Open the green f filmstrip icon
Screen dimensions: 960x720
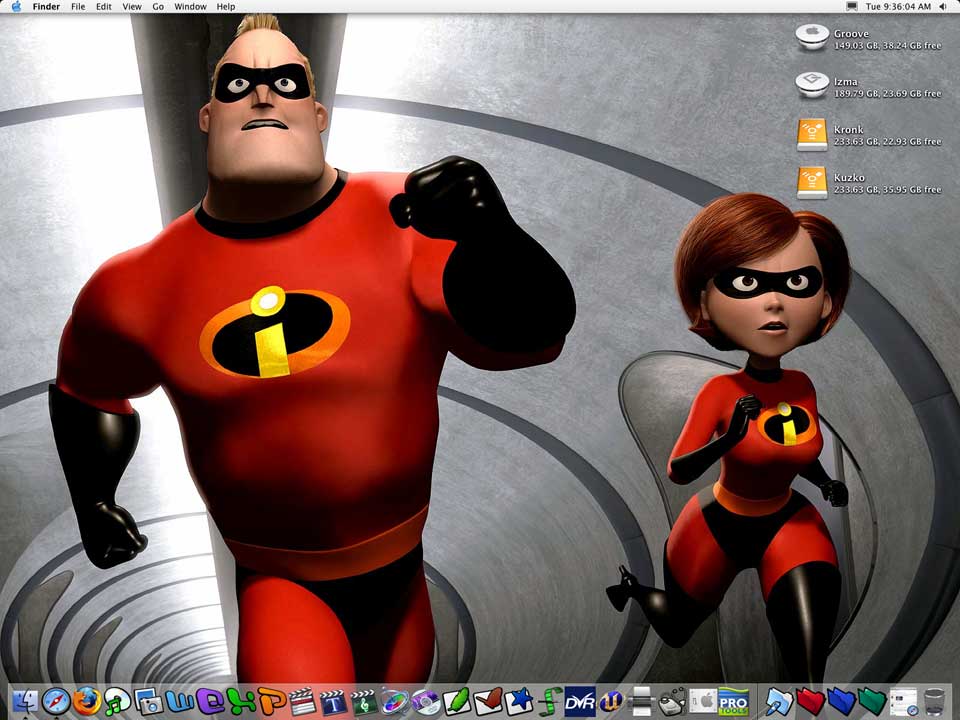click(549, 701)
